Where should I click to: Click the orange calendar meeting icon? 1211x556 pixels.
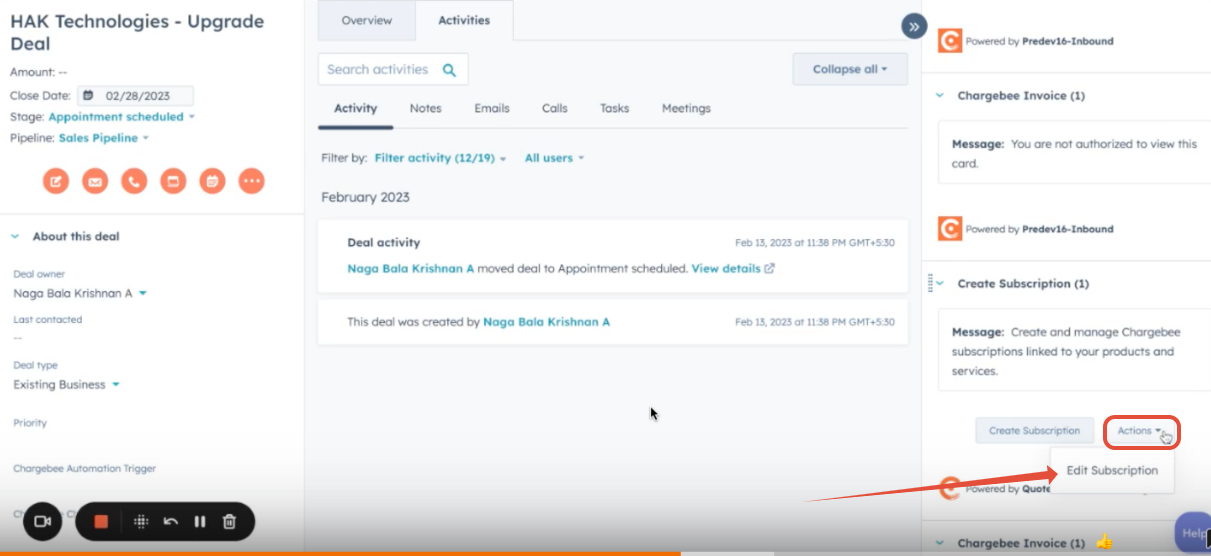click(173, 181)
